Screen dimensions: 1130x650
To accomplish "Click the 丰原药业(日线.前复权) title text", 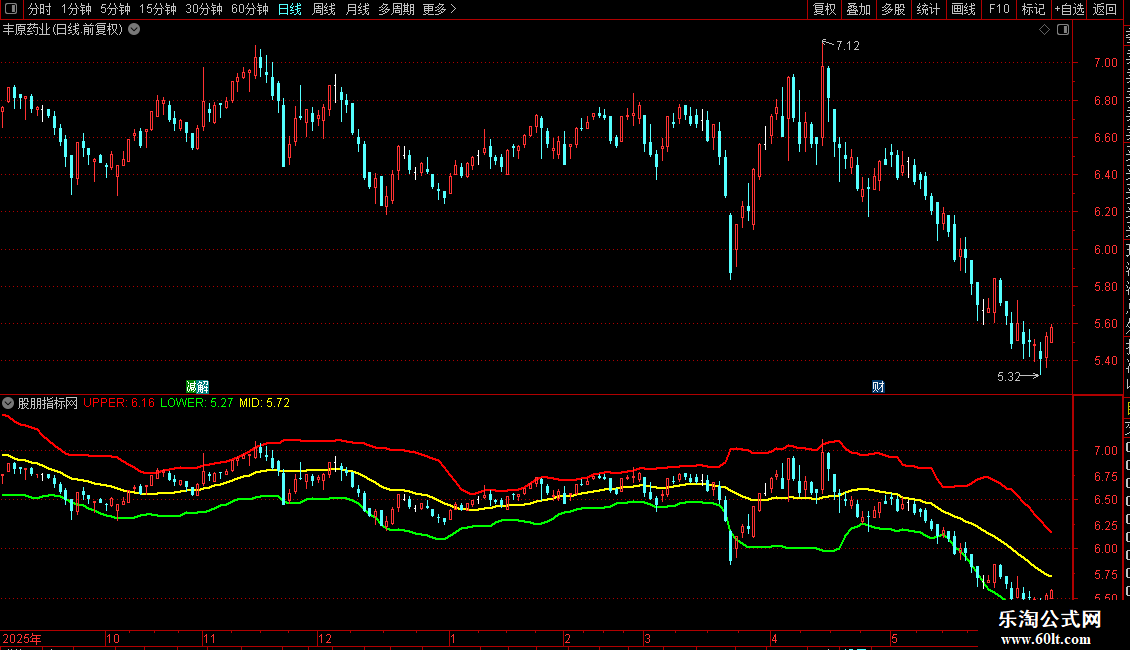I will pos(63,30).
